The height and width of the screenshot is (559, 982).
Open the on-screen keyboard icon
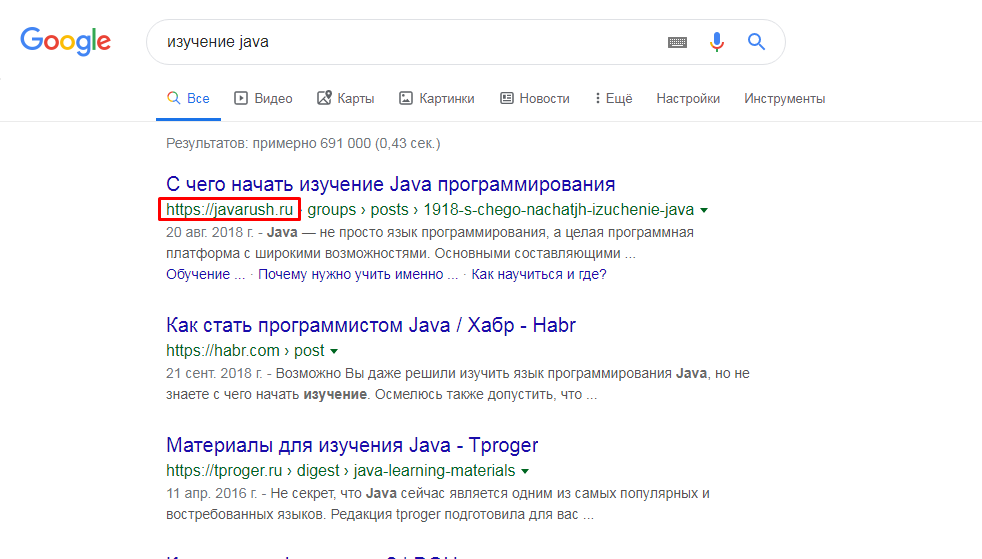[677, 42]
